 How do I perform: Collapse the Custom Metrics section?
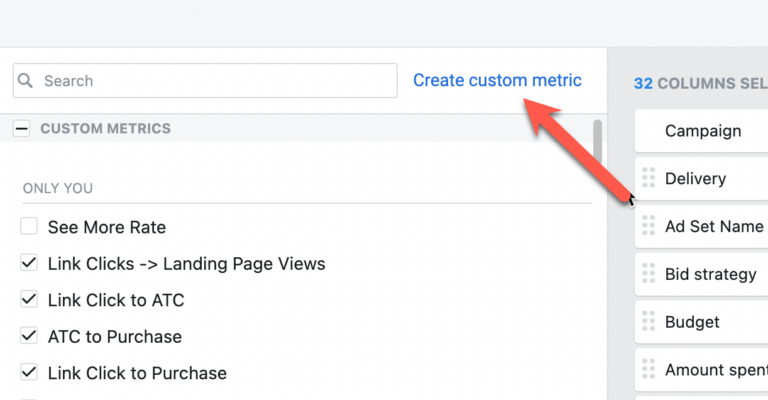pyautogui.click(x=21, y=129)
